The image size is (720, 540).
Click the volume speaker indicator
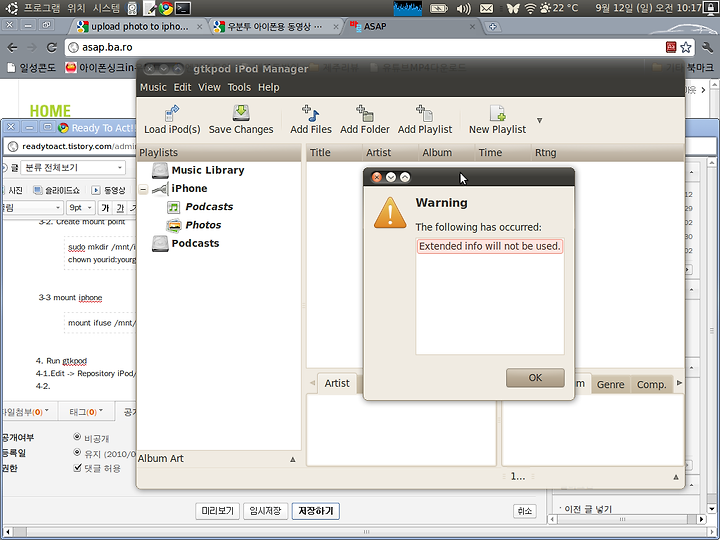(464, 8)
